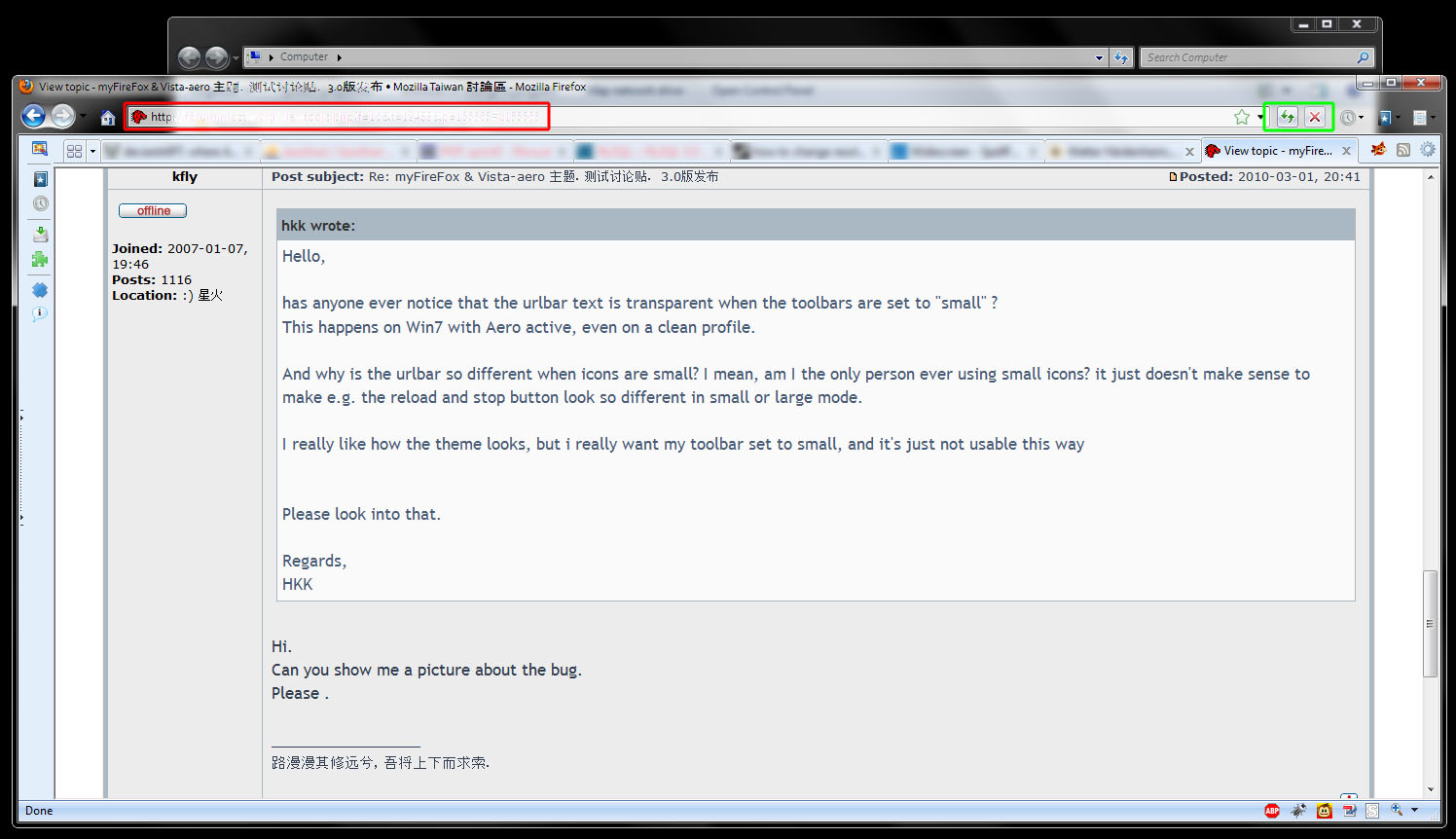Image resolution: width=1456 pixels, height=839 pixels.
Task: Click the "Done" status bar text
Action: pyautogui.click(x=39, y=811)
